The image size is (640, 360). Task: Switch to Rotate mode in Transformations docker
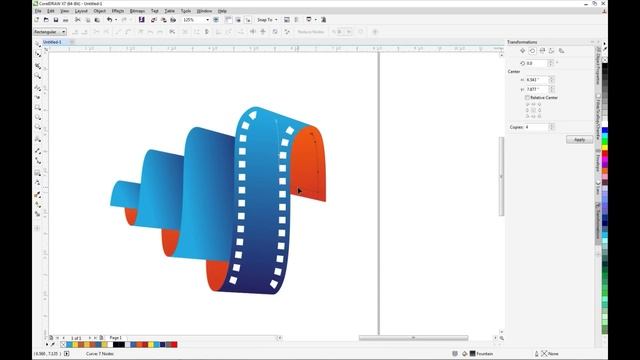532,51
